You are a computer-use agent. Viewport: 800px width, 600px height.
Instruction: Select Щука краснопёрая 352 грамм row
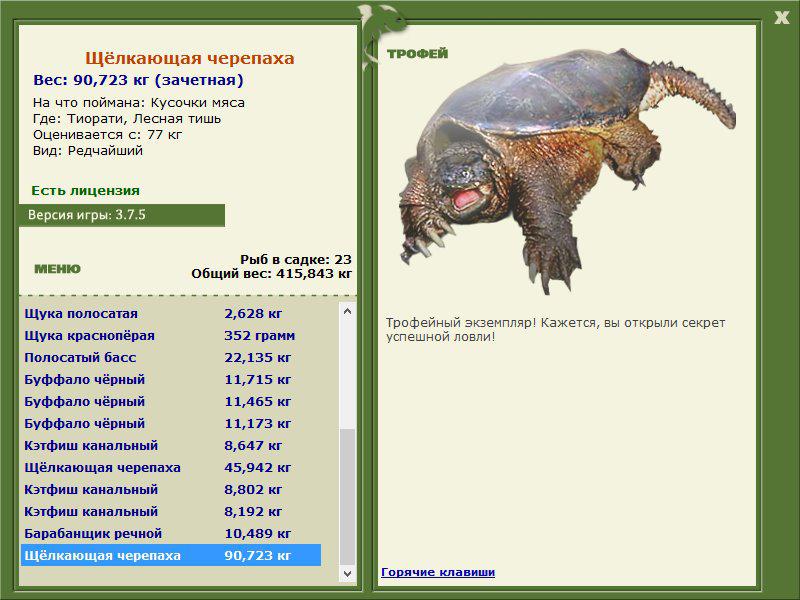click(x=171, y=336)
